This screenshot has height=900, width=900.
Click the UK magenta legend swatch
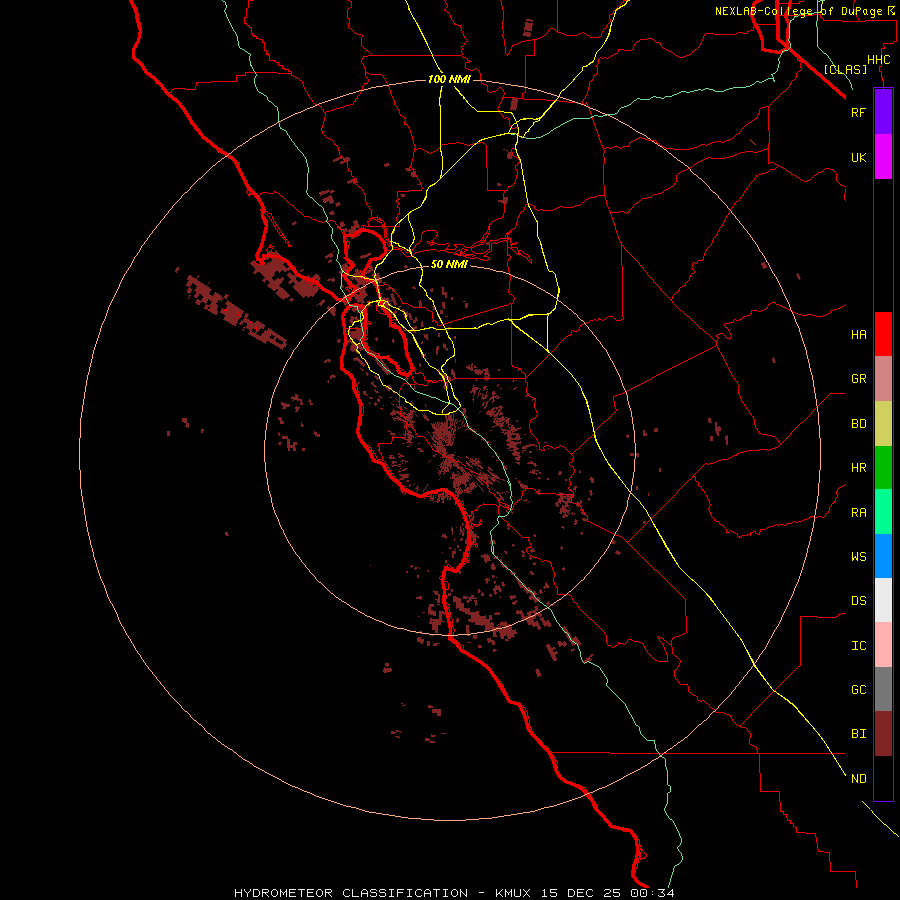[883, 157]
